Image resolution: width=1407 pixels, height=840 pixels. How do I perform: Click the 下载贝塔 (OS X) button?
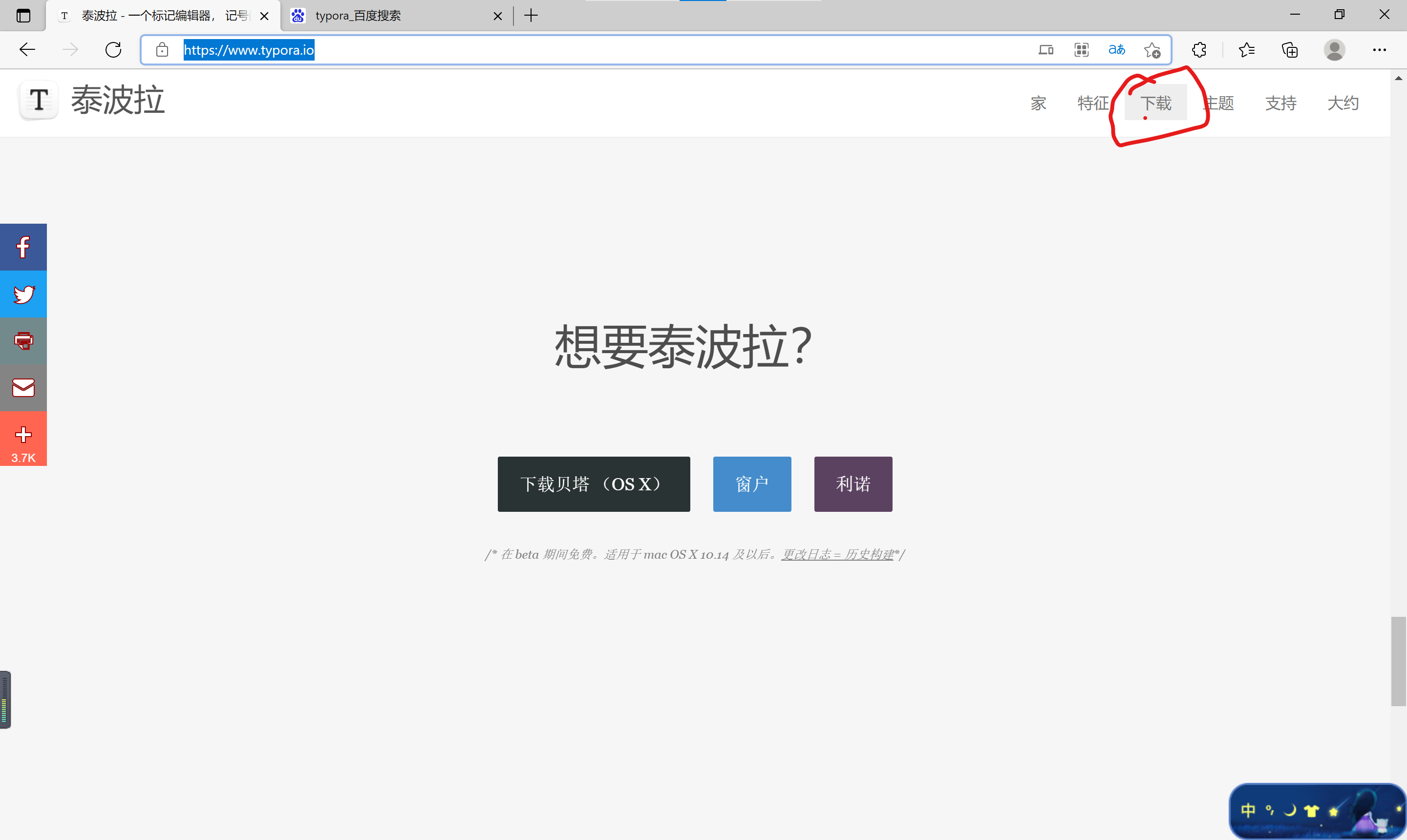pyautogui.click(x=594, y=484)
